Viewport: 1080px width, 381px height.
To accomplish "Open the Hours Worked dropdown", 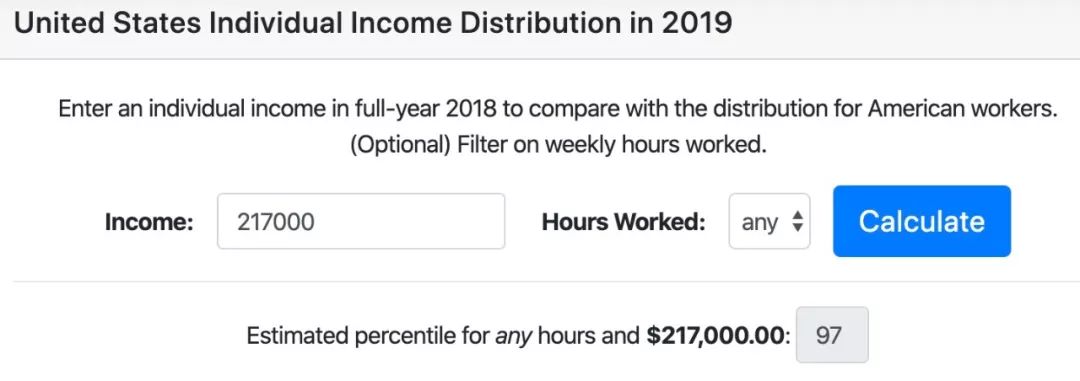I will (x=769, y=221).
